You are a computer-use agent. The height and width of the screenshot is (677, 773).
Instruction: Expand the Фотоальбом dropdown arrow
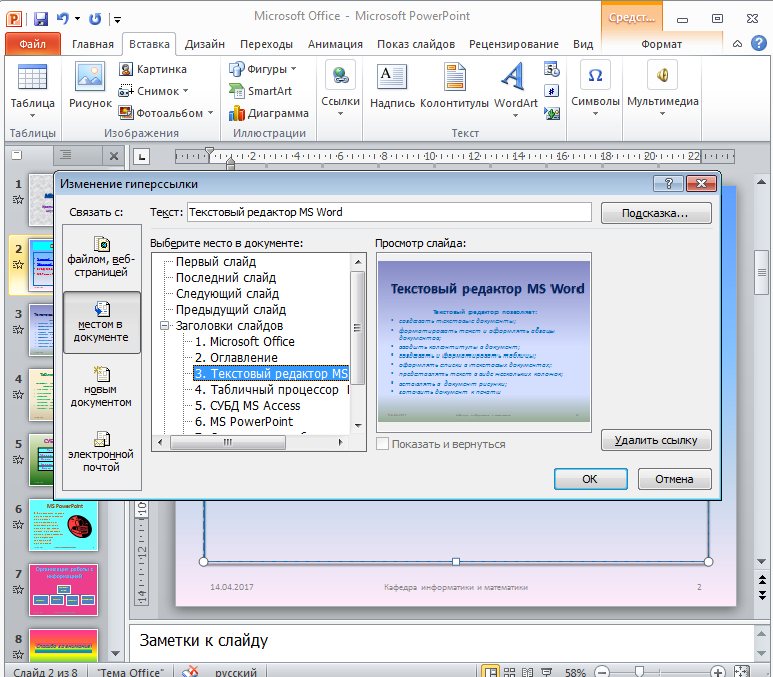click(211, 113)
